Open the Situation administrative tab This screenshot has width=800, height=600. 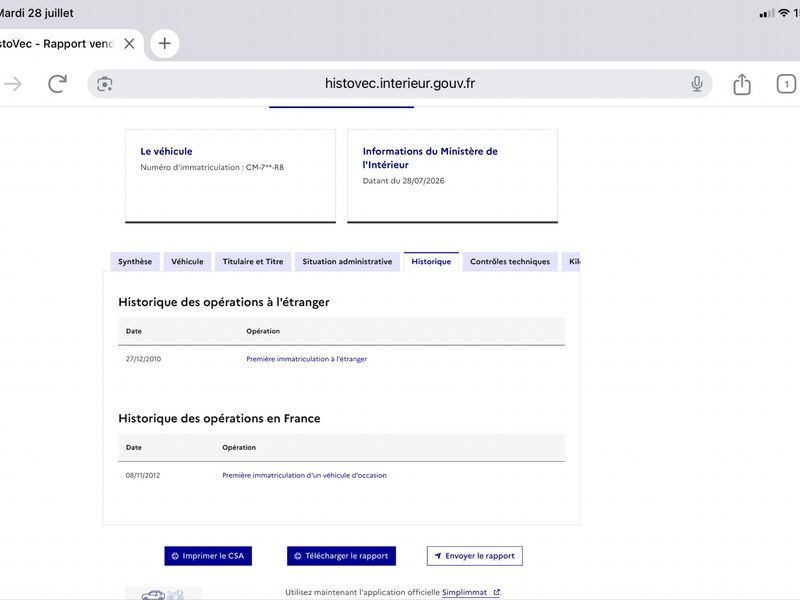pyautogui.click(x=347, y=262)
